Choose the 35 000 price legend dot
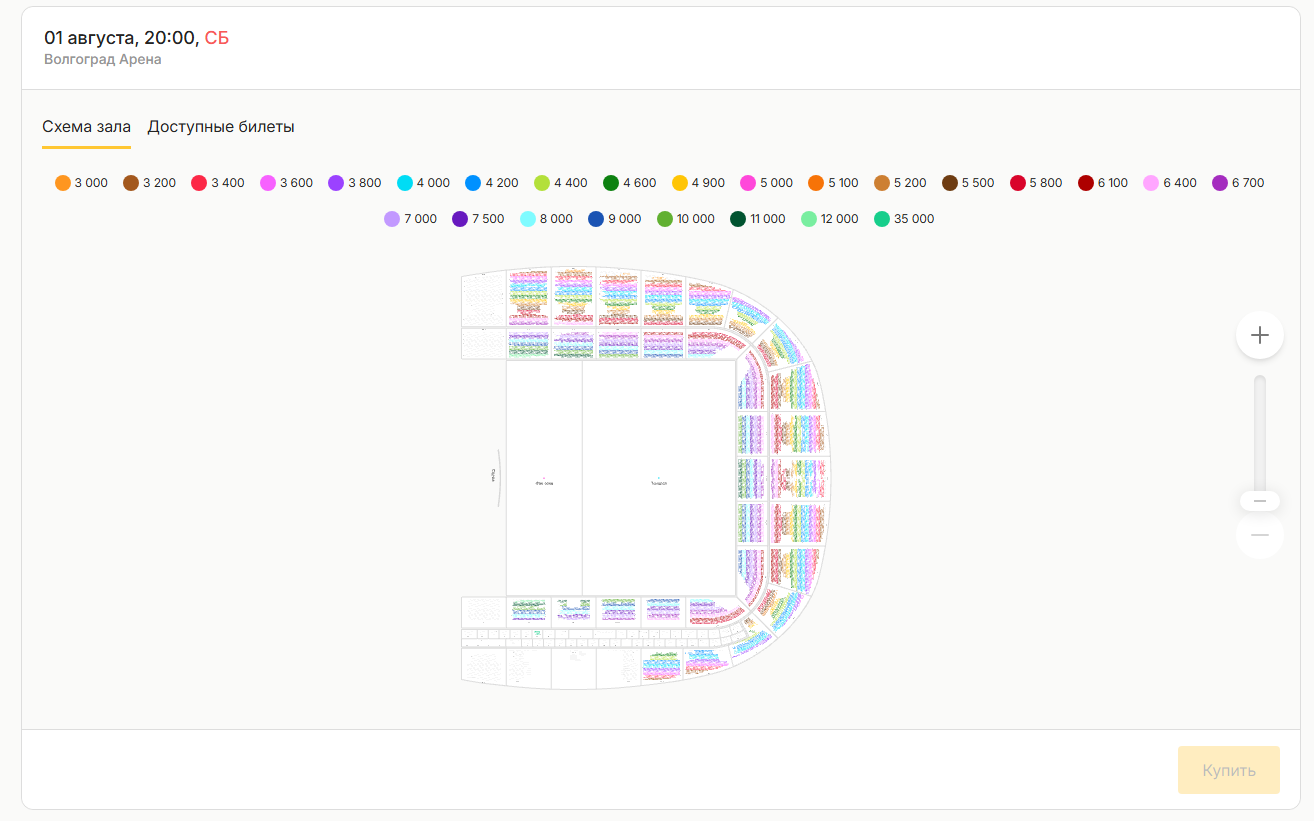 882,219
